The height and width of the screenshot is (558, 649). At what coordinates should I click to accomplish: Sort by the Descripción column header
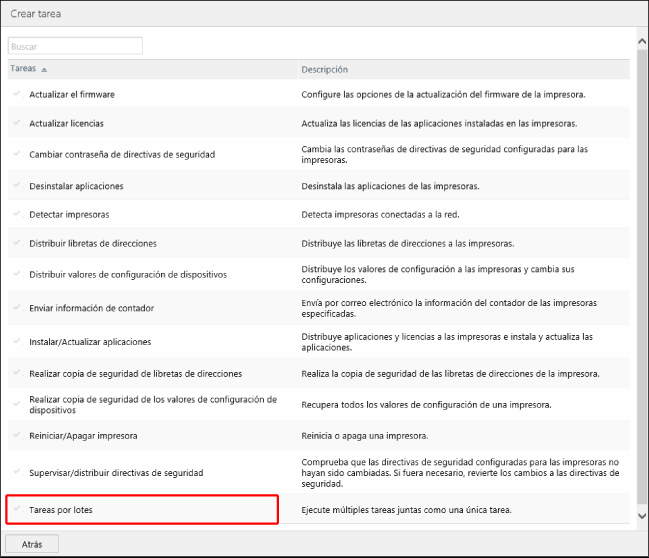click(325, 70)
